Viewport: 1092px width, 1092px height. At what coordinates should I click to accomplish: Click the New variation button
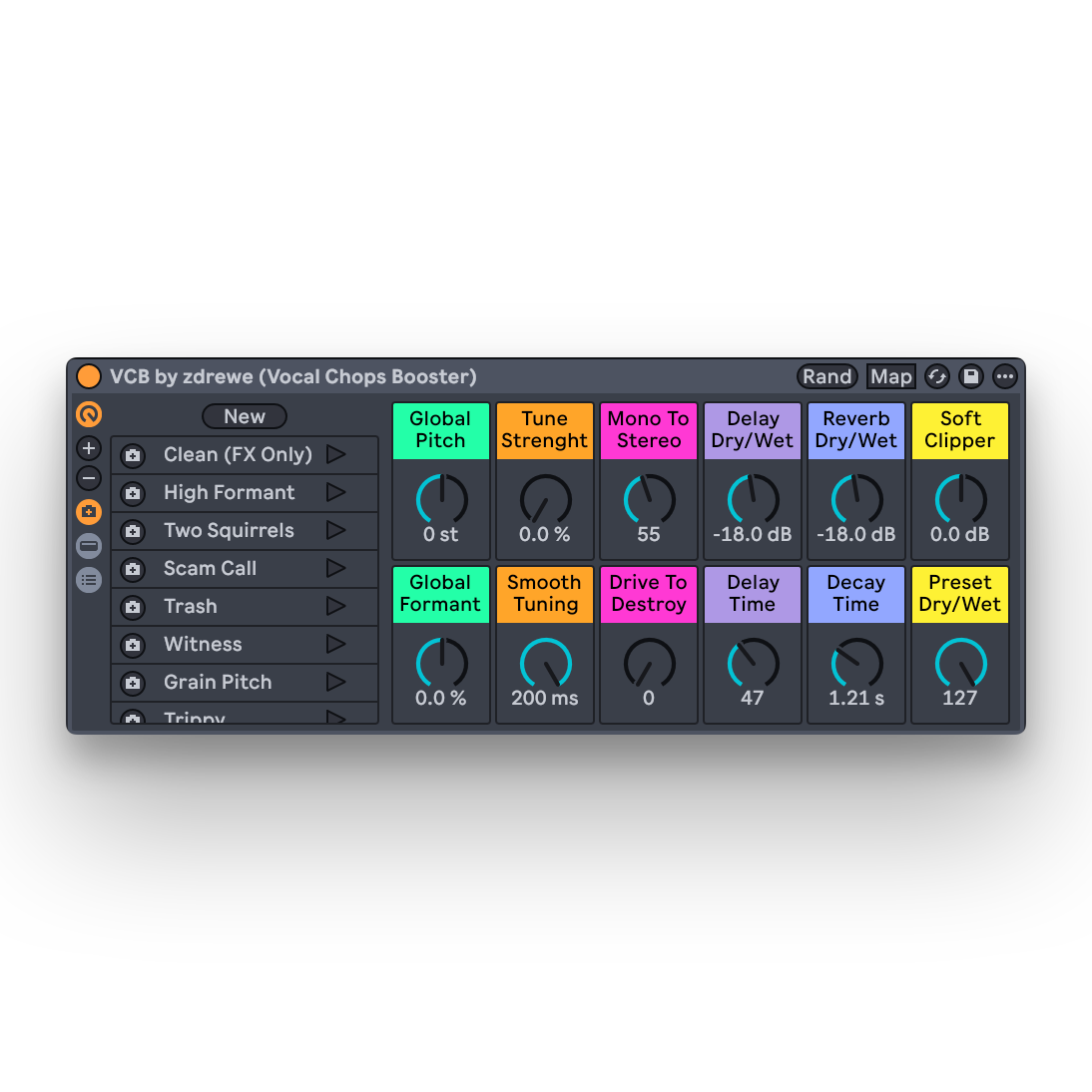point(245,416)
